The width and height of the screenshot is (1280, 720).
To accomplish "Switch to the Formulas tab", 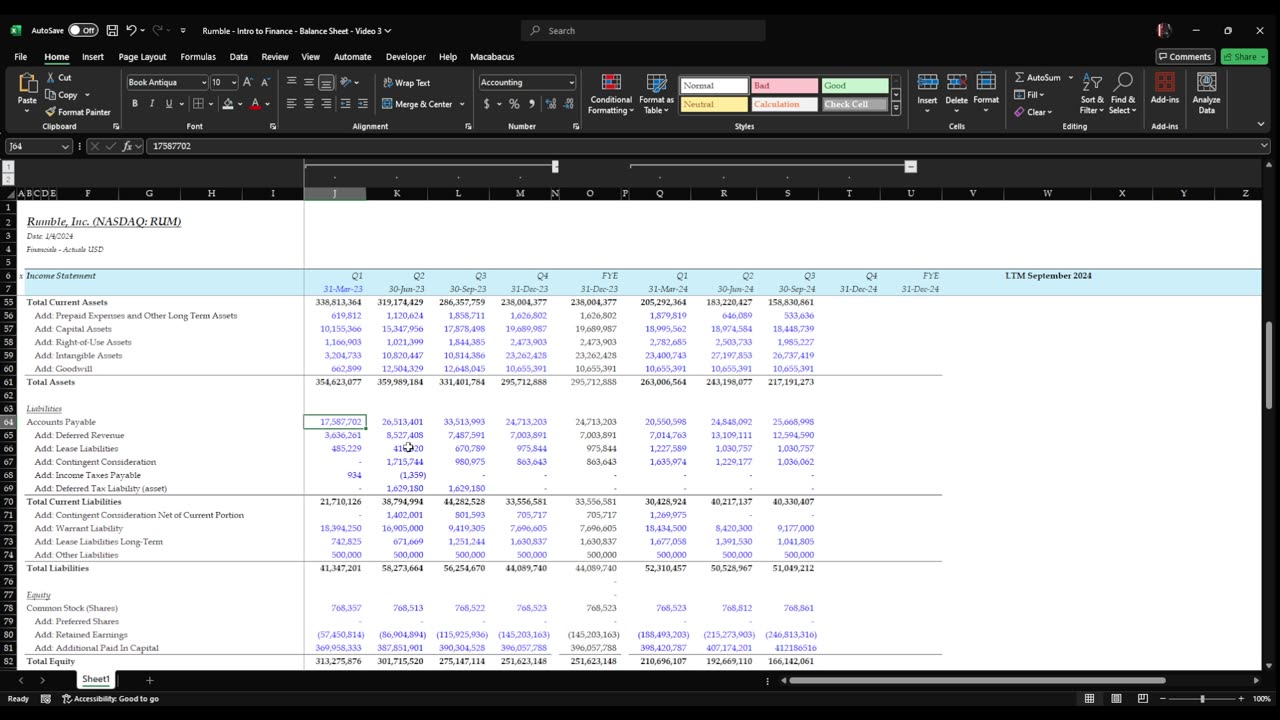I will point(198,57).
